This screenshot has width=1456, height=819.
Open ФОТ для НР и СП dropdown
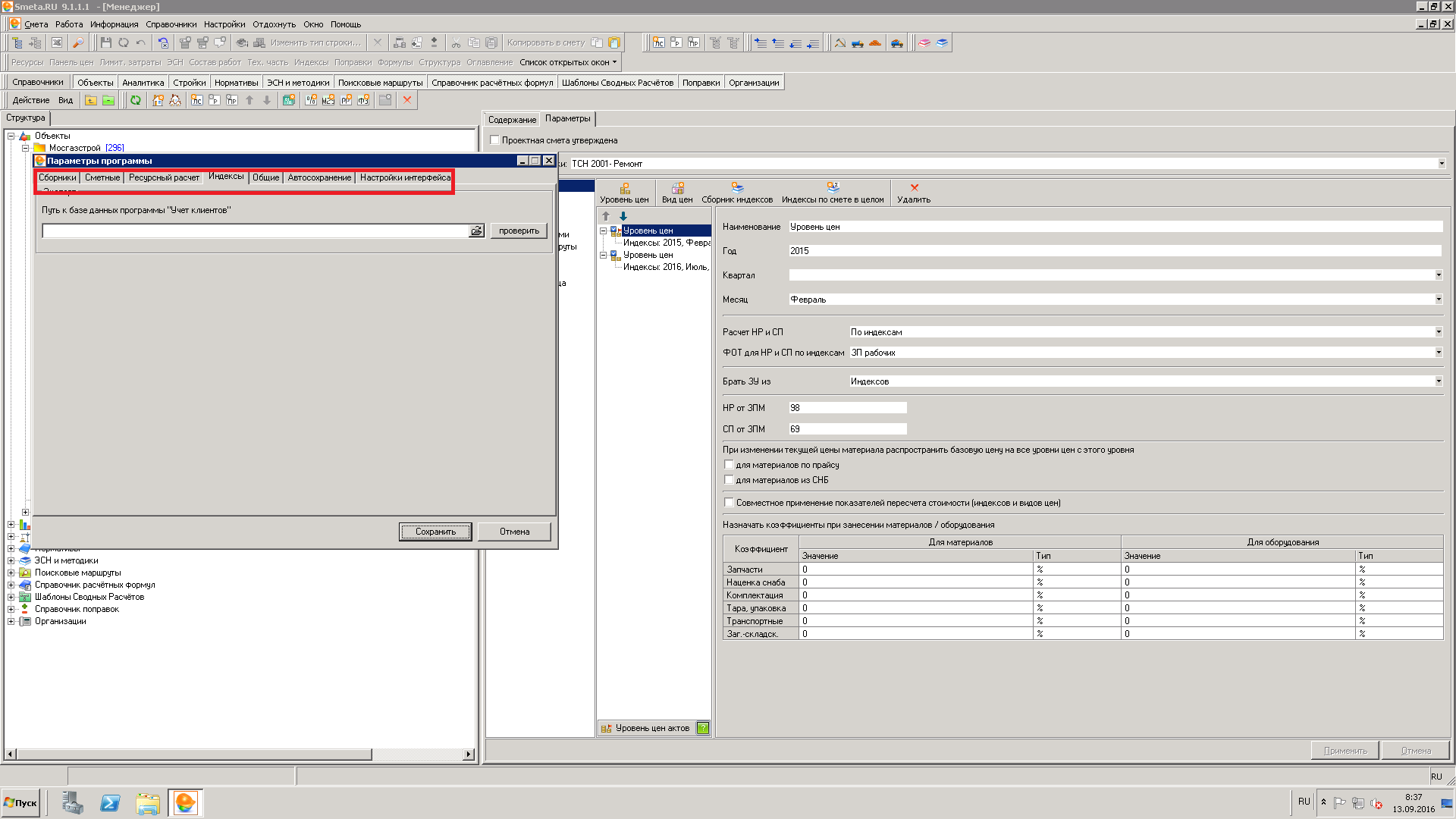point(1439,353)
